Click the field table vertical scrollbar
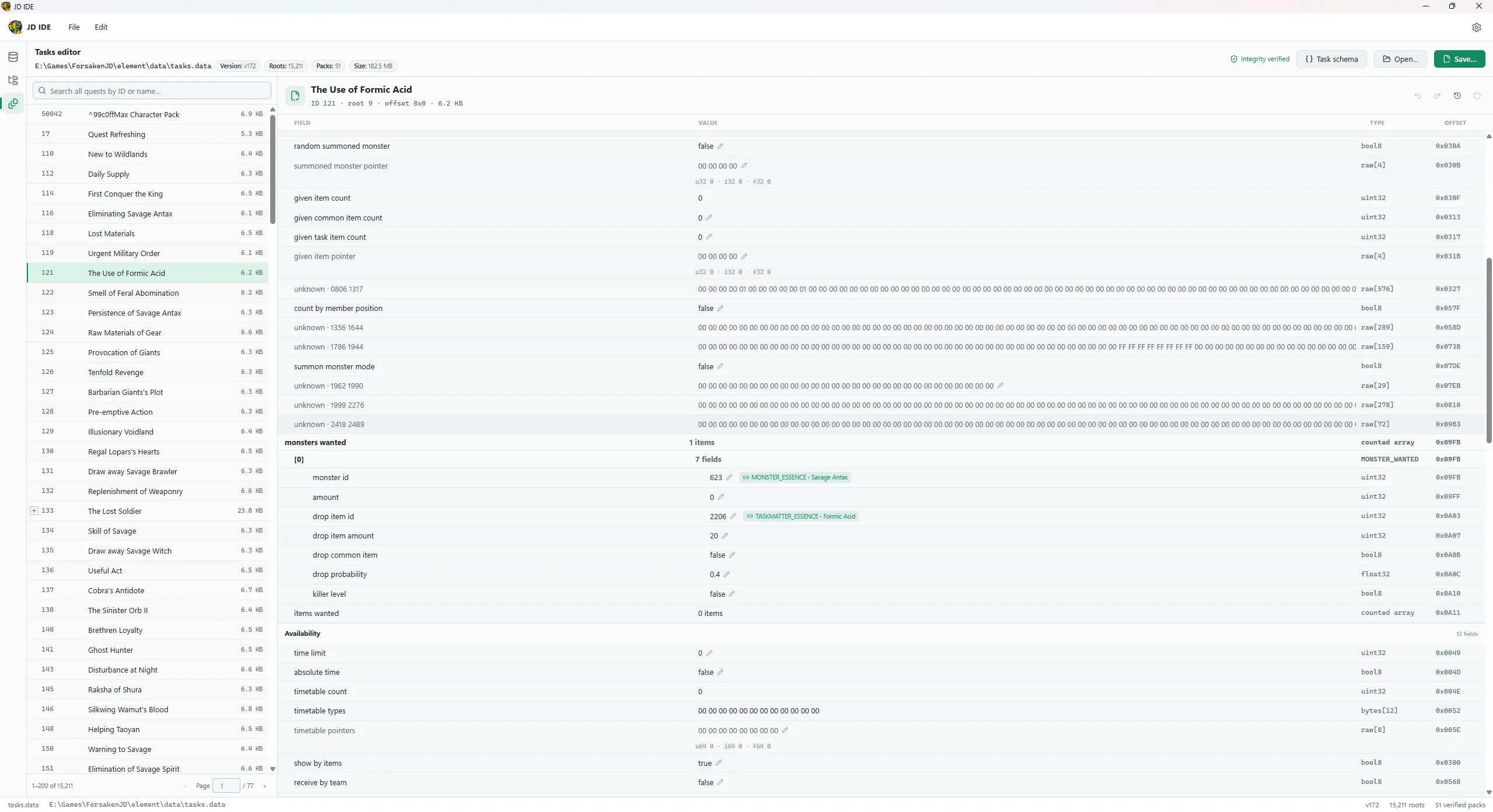Screen dimensions: 1493x812 [x=1488, y=350]
